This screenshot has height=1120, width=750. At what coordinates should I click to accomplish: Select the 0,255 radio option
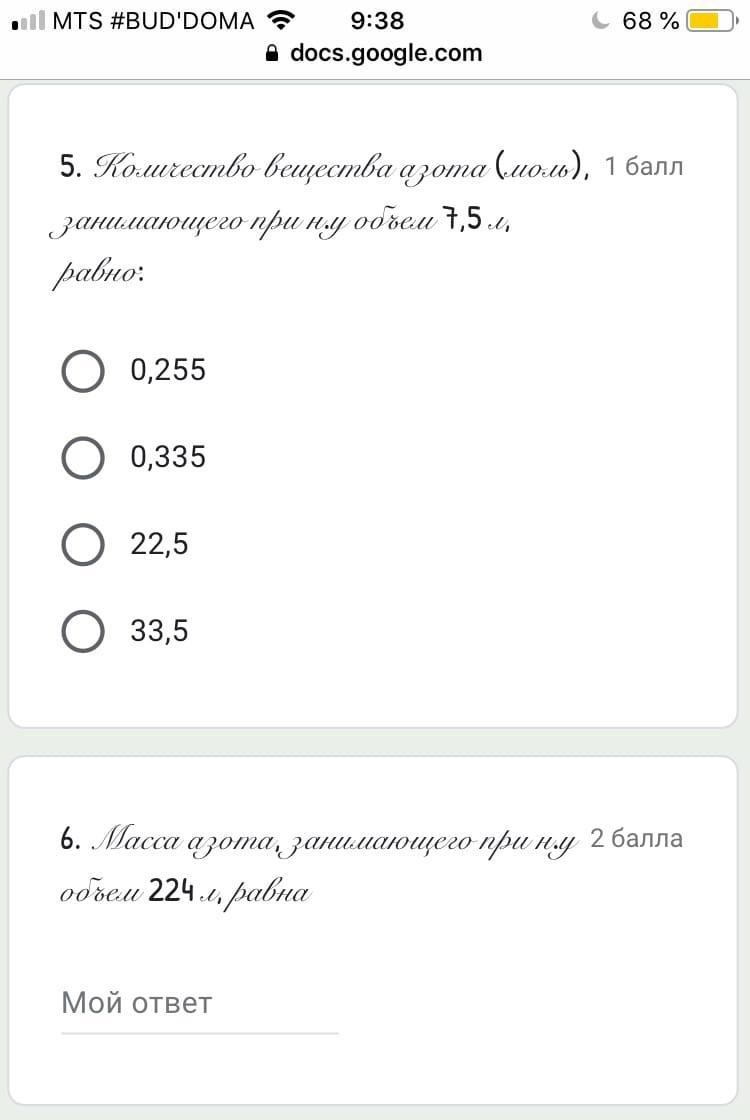[83, 371]
